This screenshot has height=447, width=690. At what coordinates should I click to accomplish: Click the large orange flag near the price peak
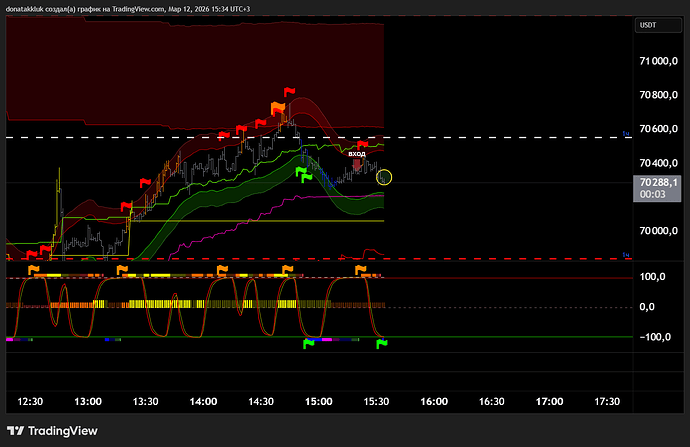coord(276,108)
